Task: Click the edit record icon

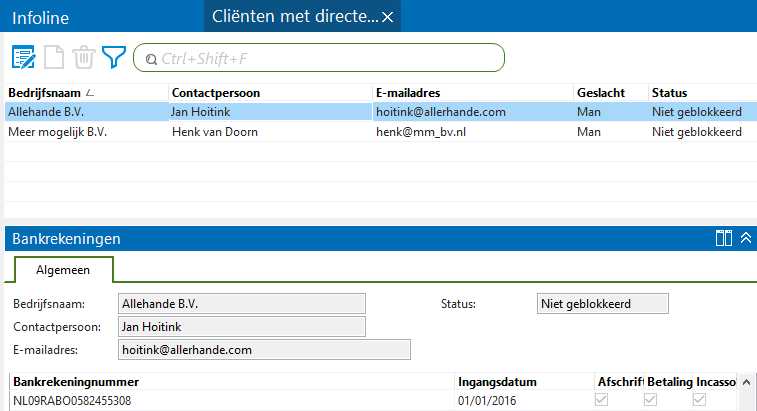Action: (23, 57)
